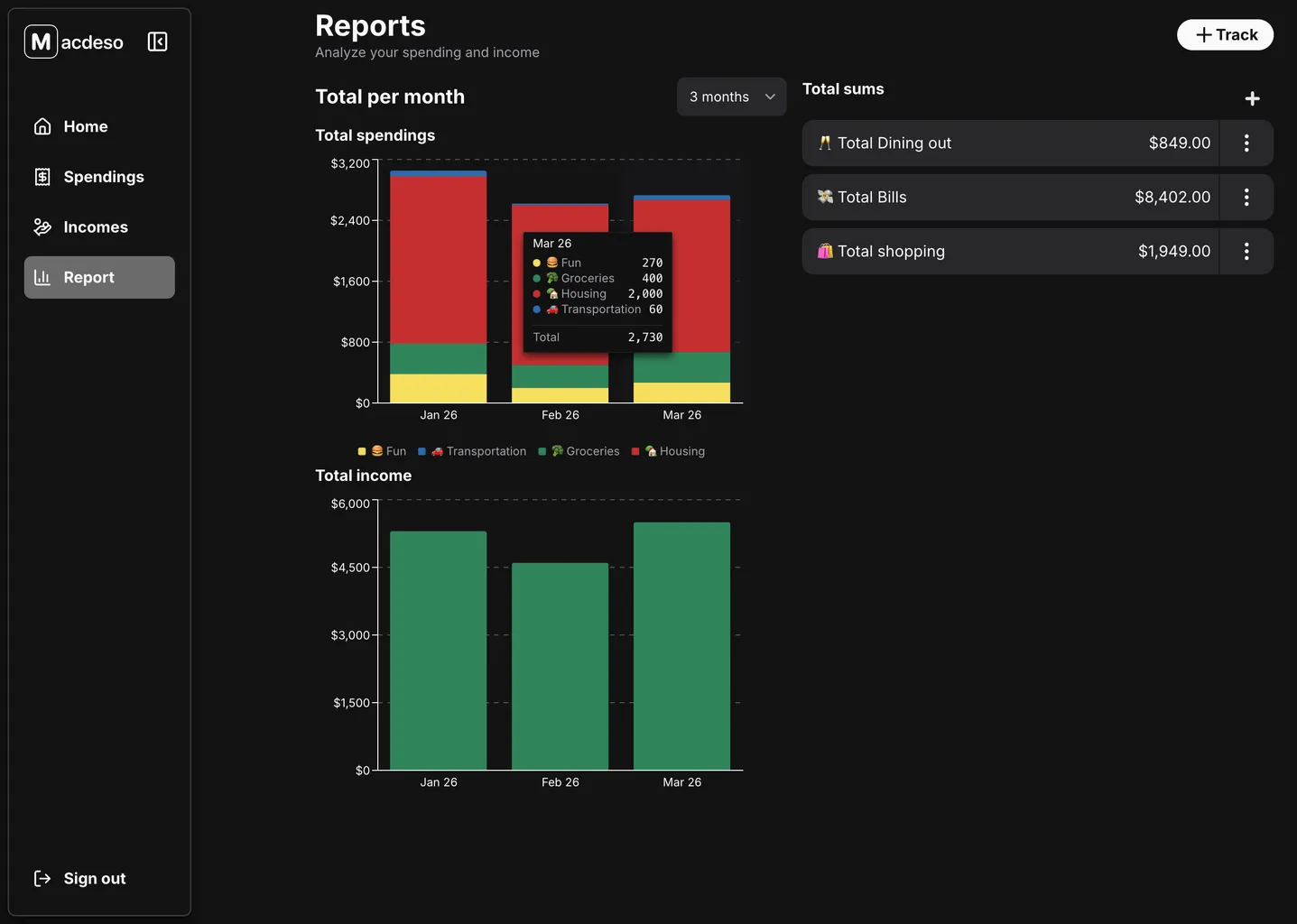Open the 3 months dropdown
The width and height of the screenshot is (1297, 924).
coord(731,97)
